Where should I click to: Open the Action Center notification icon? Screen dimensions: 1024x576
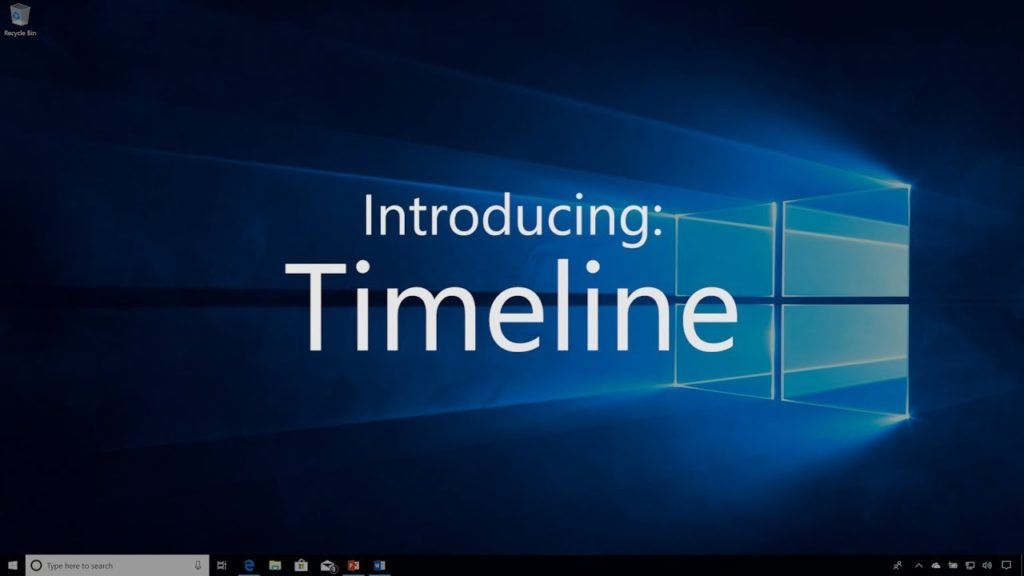(1008, 565)
